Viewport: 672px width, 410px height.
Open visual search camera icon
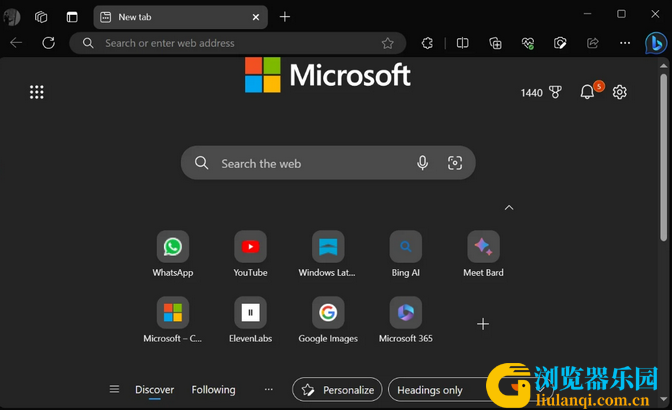(x=455, y=163)
